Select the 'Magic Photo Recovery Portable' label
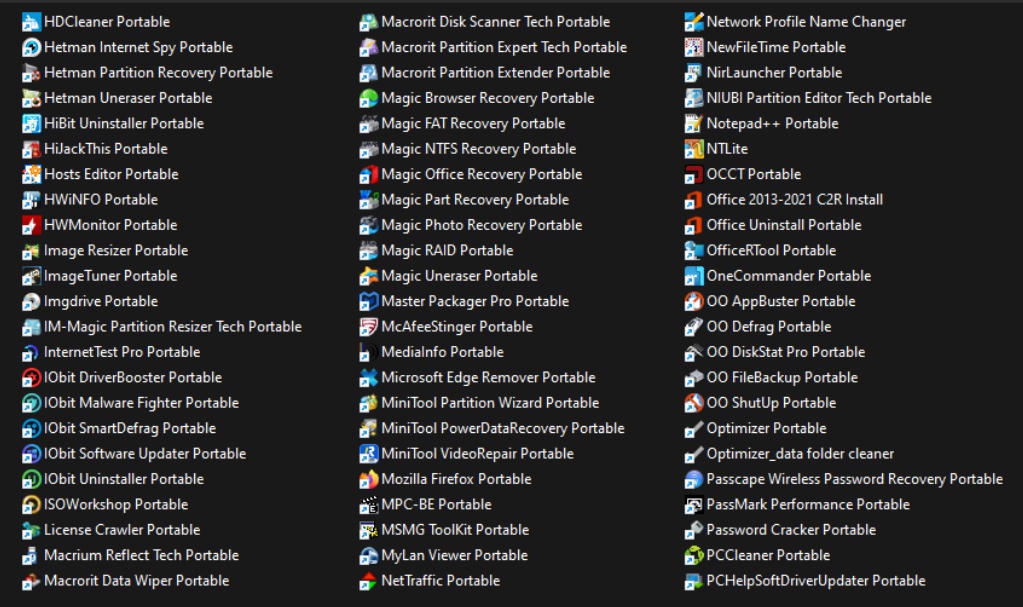This screenshot has width=1023, height=607. point(481,225)
